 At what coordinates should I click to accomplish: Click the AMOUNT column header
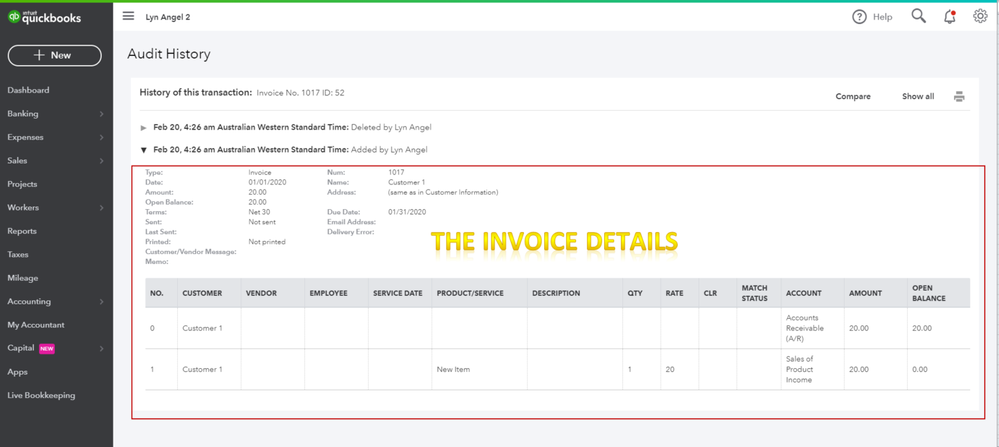coord(865,294)
